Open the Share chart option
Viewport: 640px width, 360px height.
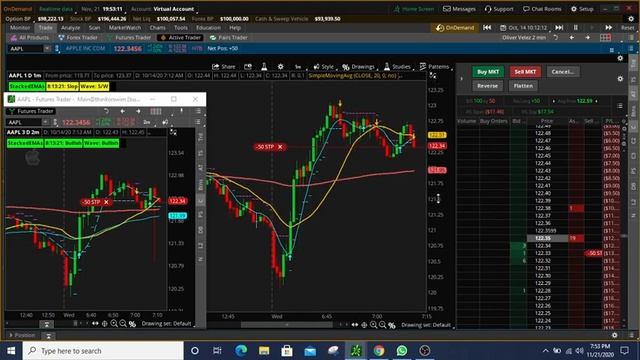coord(223,67)
